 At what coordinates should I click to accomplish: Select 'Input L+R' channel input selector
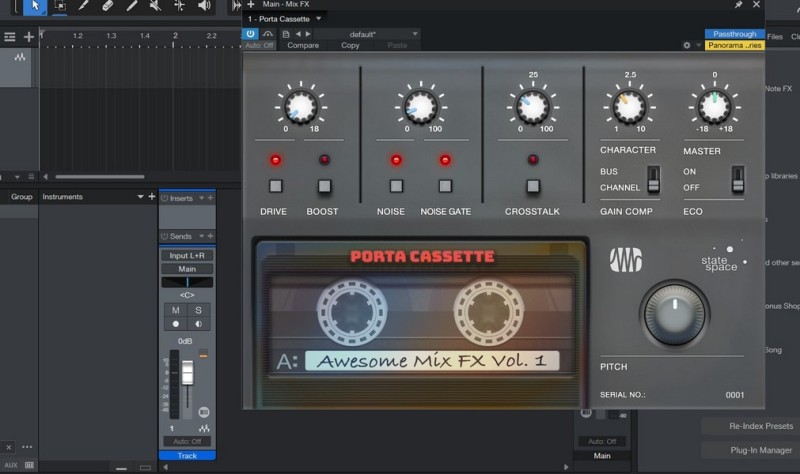187,256
